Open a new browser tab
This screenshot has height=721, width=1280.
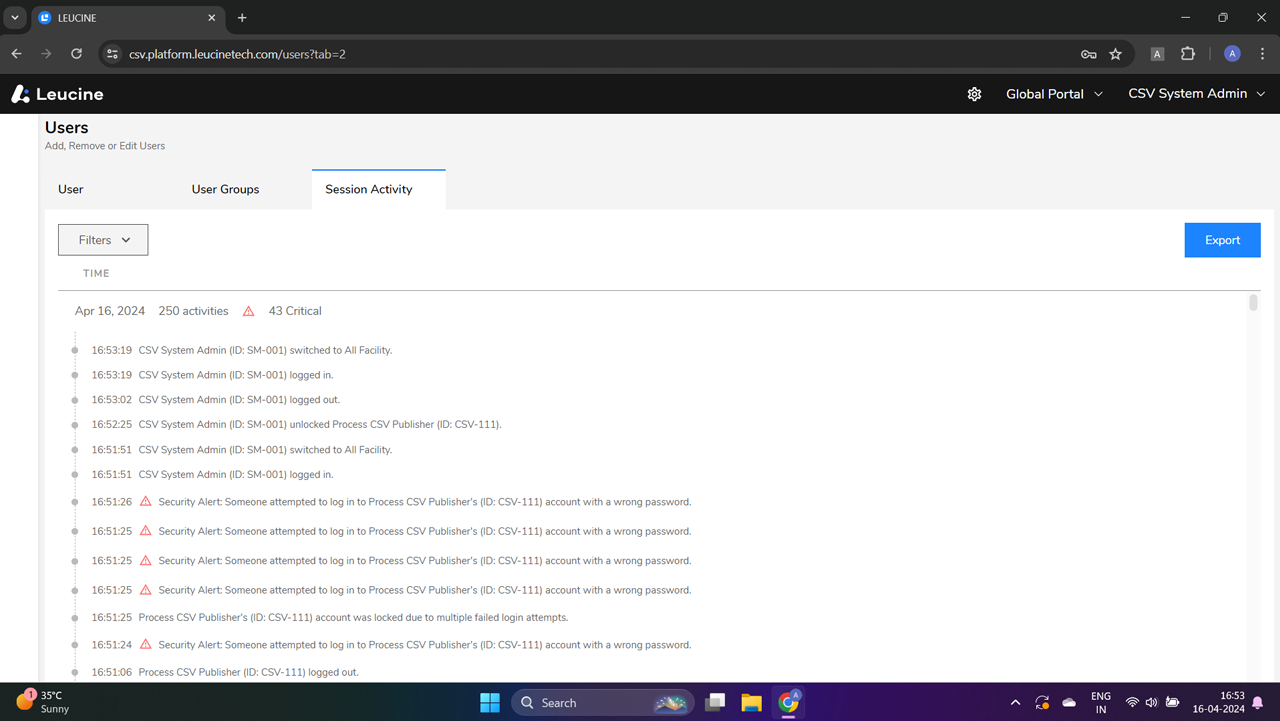click(x=242, y=18)
